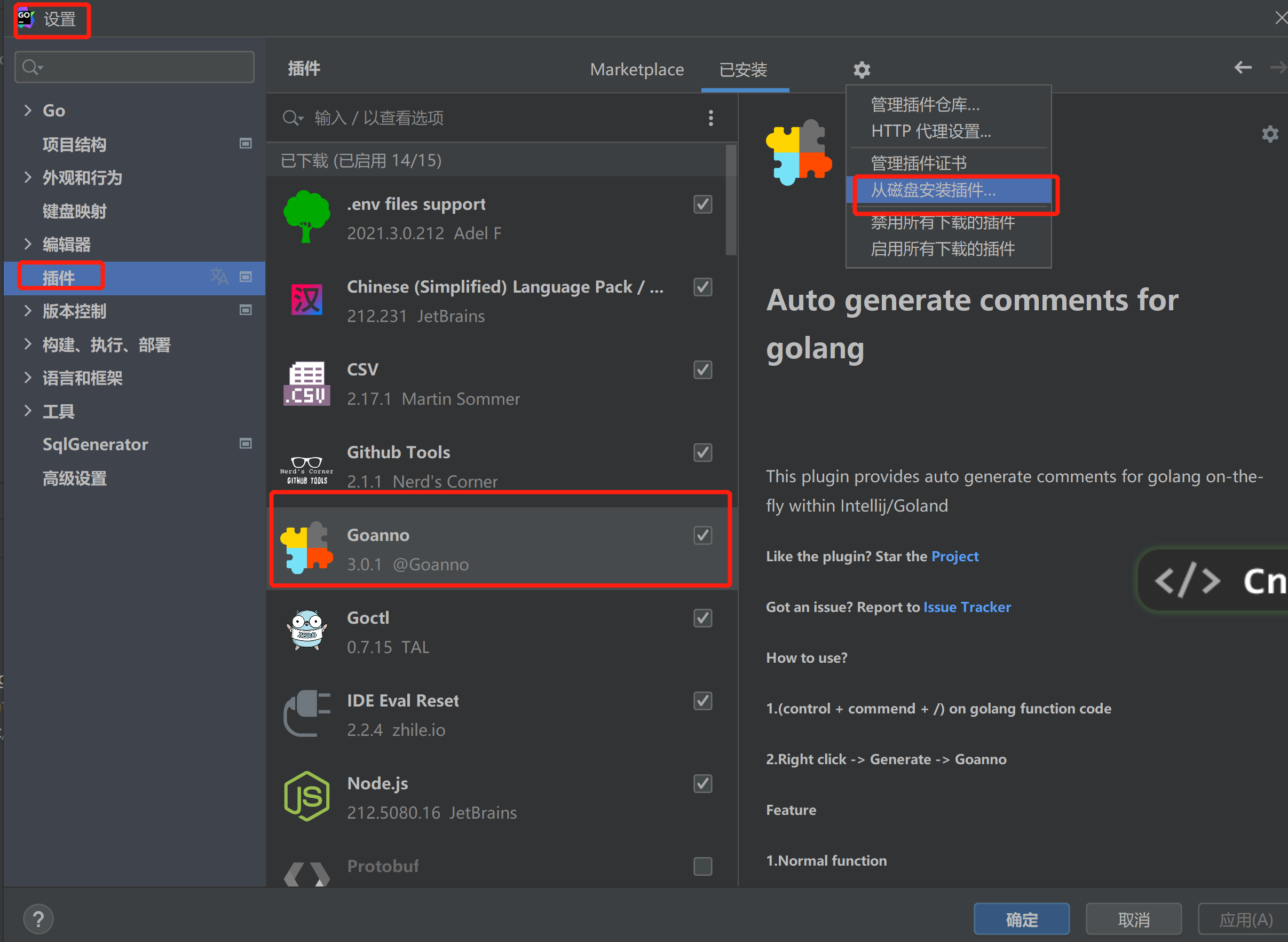Expand the 语言和框架 settings node
The width and height of the screenshot is (1288, 942).
coord(27,378)
